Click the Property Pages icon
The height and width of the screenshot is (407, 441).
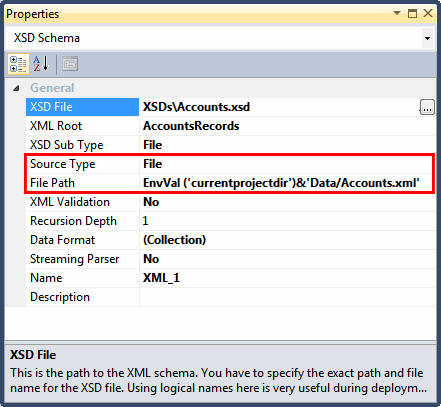pos(70,64)
